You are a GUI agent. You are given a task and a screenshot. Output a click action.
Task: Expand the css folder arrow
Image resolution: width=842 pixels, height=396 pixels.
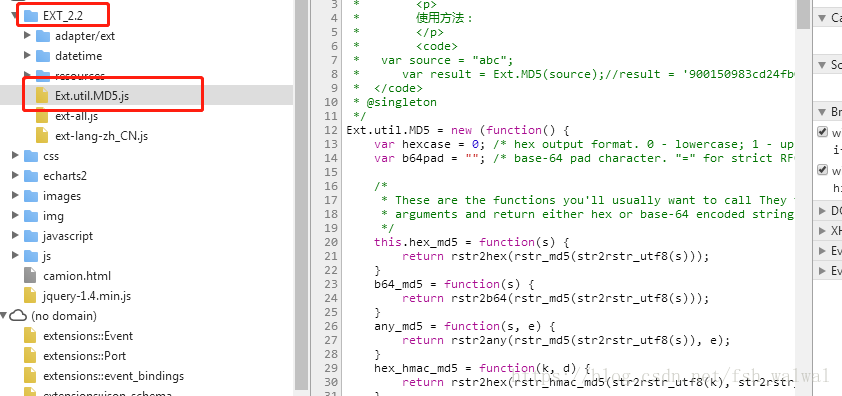coord(15,156)
